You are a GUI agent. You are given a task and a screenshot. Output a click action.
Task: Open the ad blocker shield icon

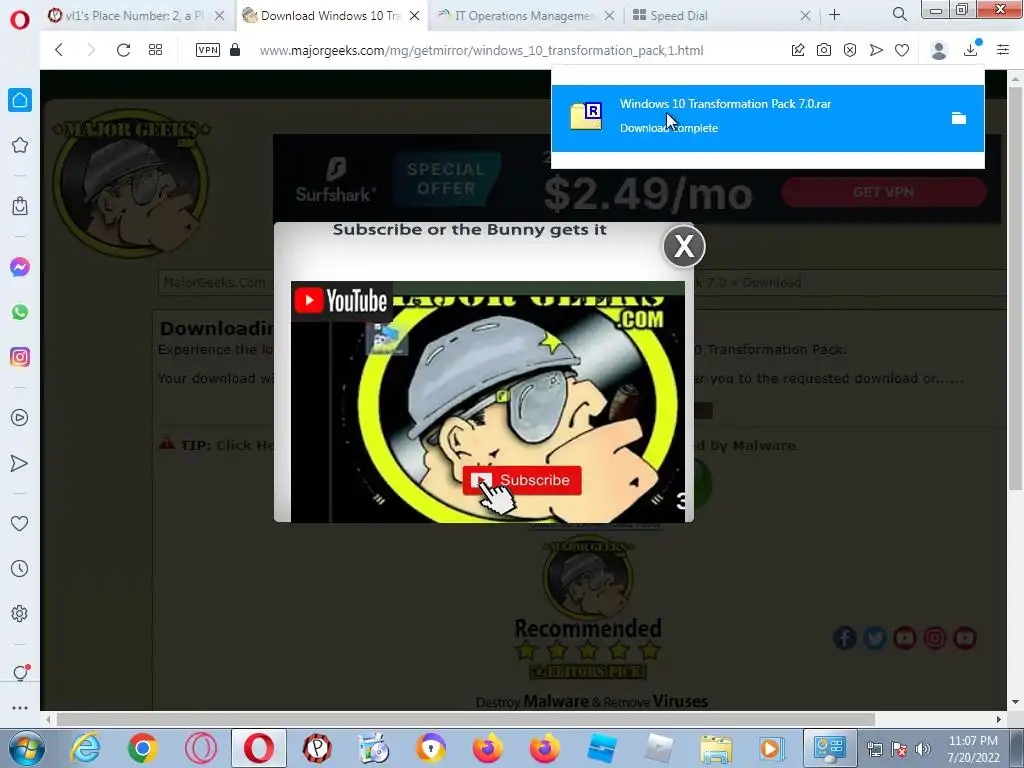[850, 50]
